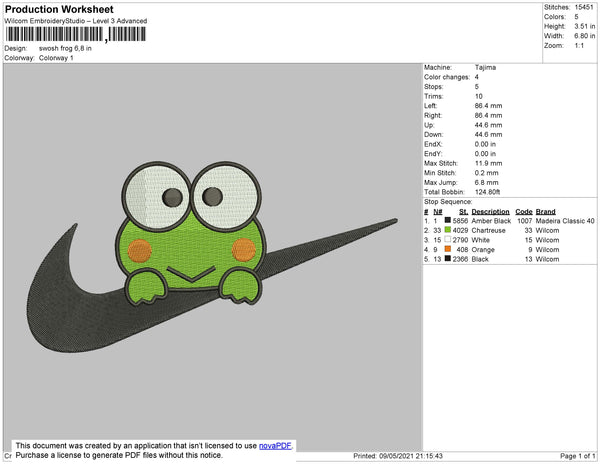The height and width of the screenshot is (464, 600).
Task: Click the Code column header
Action: [x=524, y=212]
